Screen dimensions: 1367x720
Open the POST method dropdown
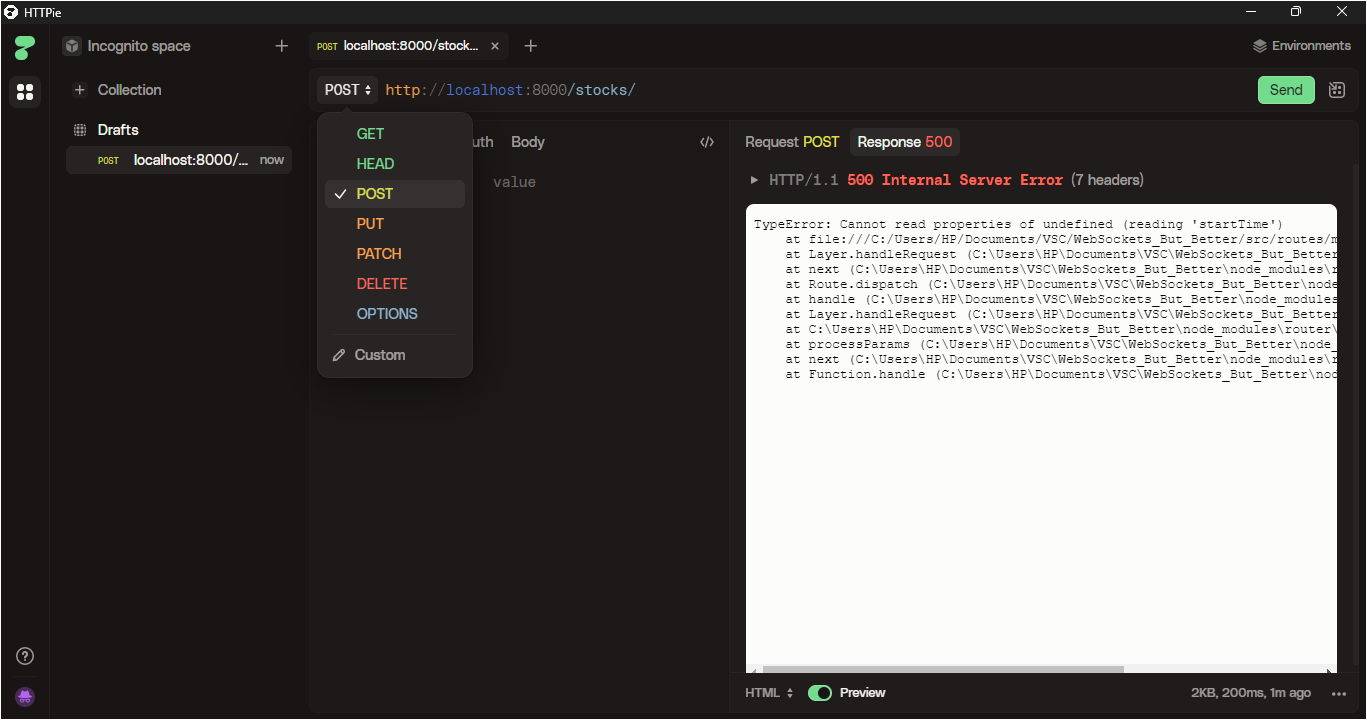(347, 90)
